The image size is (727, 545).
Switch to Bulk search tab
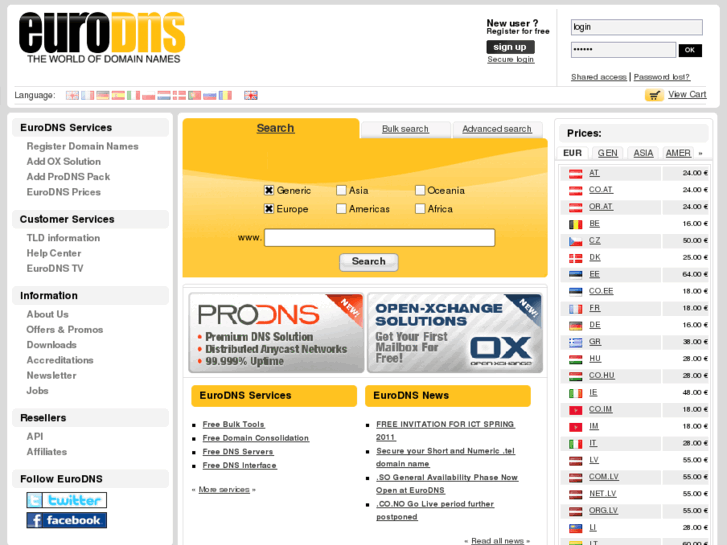click(405, 129)
